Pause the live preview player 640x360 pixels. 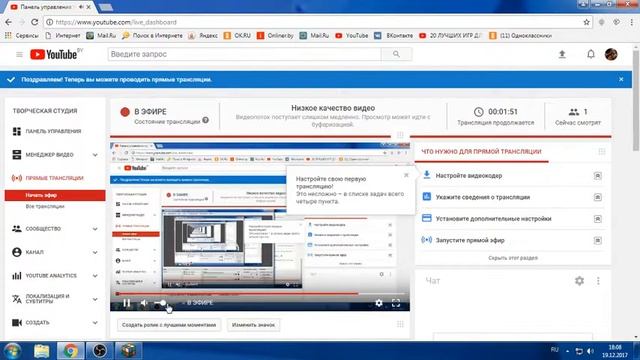tap(127, 303)
